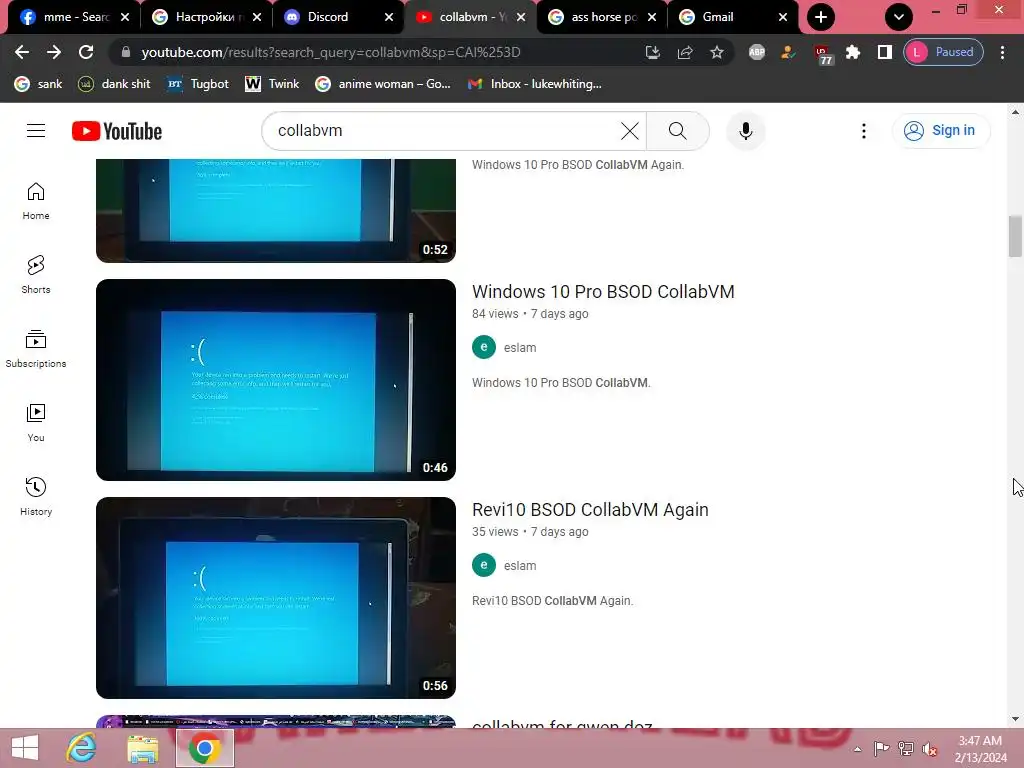This screenshot has height=768, width=1024.
Task: Open the Tugbot bookmark
Action: point(198,84)
